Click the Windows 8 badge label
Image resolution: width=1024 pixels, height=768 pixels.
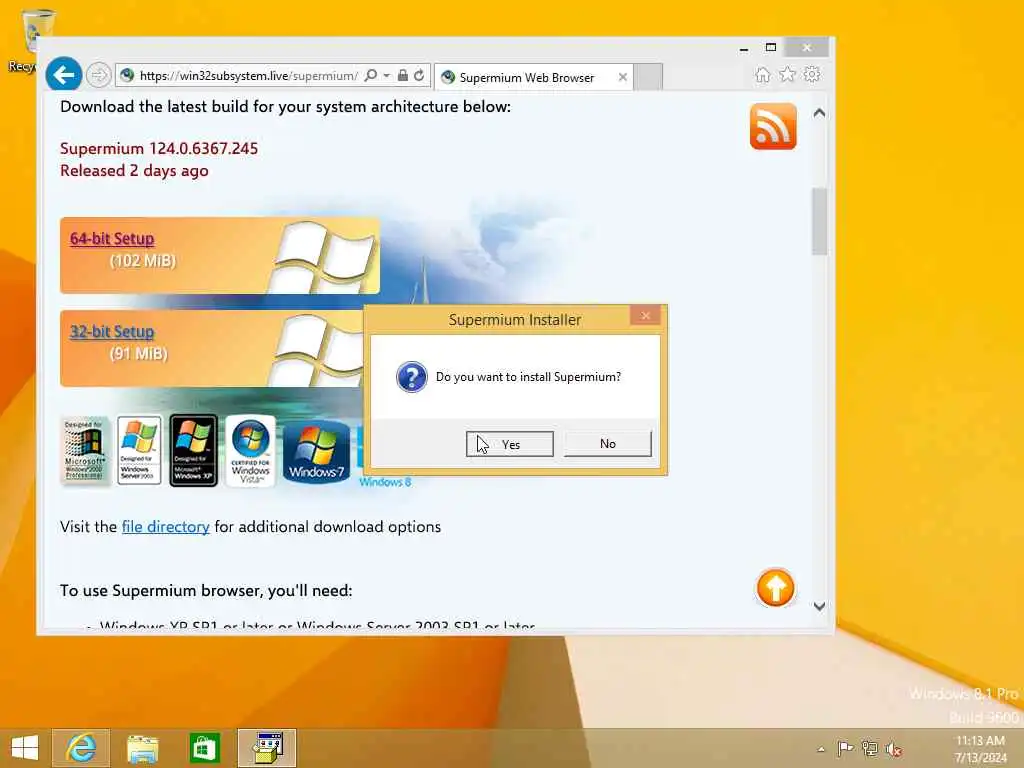[x=385, y=482]
